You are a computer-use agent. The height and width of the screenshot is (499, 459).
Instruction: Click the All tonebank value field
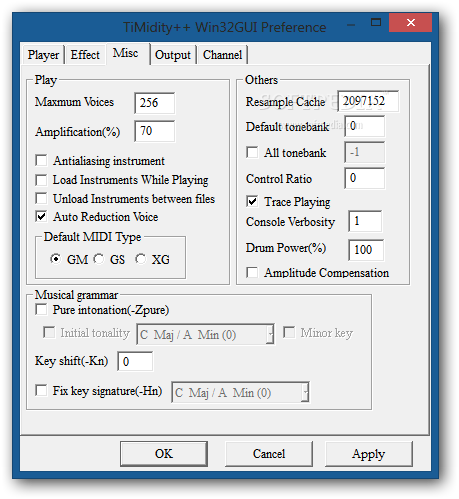click(365, 152)
